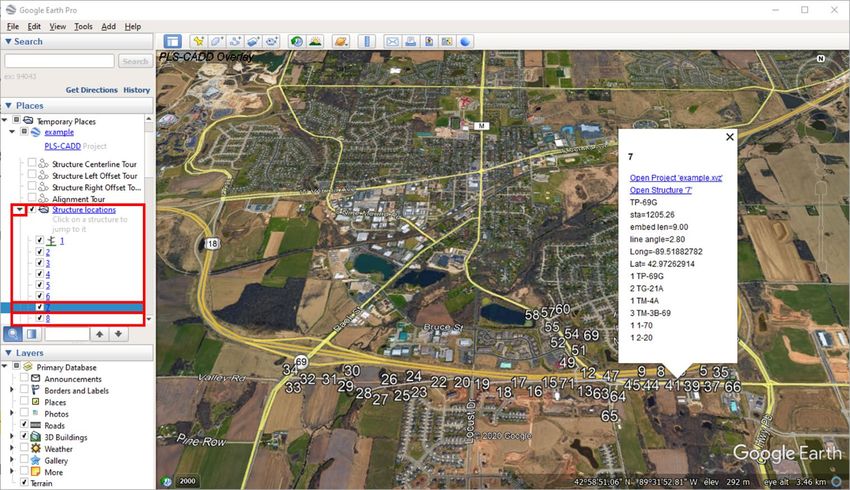The width and height of the screenshot is (850, 490).
Task: Click the Search button
Action: tap(135, 61)
